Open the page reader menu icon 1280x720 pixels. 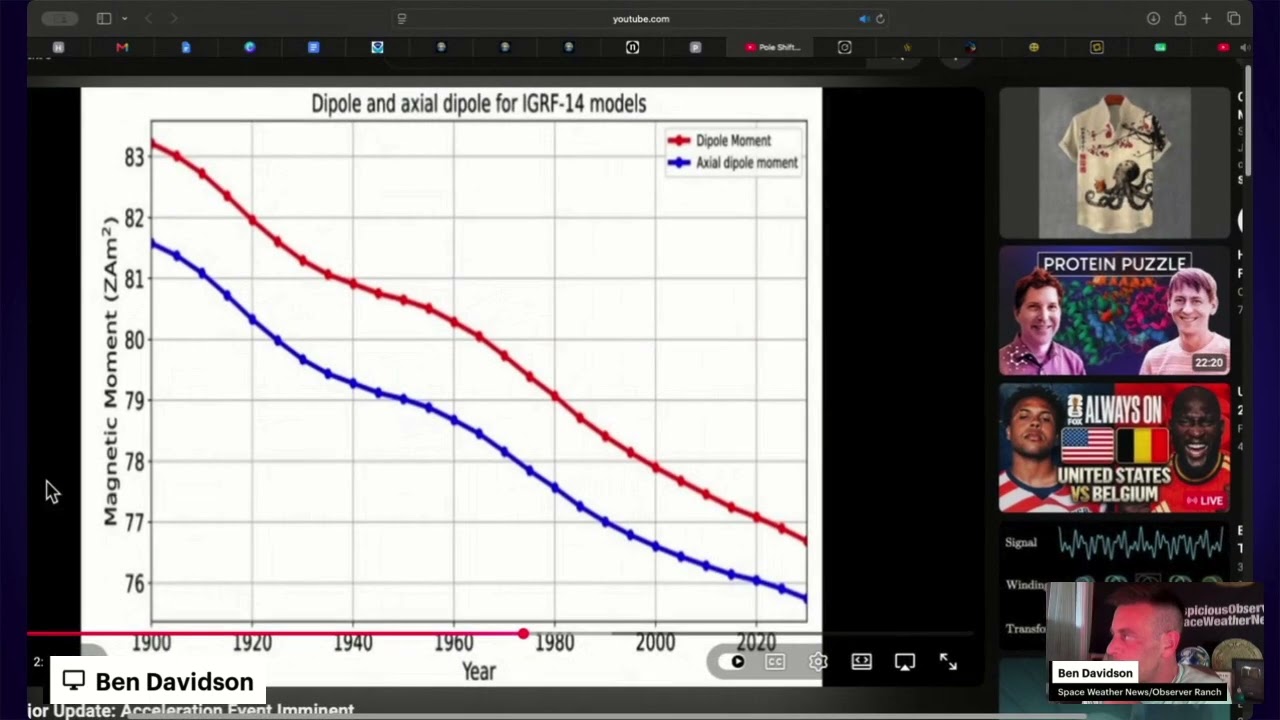click(402, 18)
